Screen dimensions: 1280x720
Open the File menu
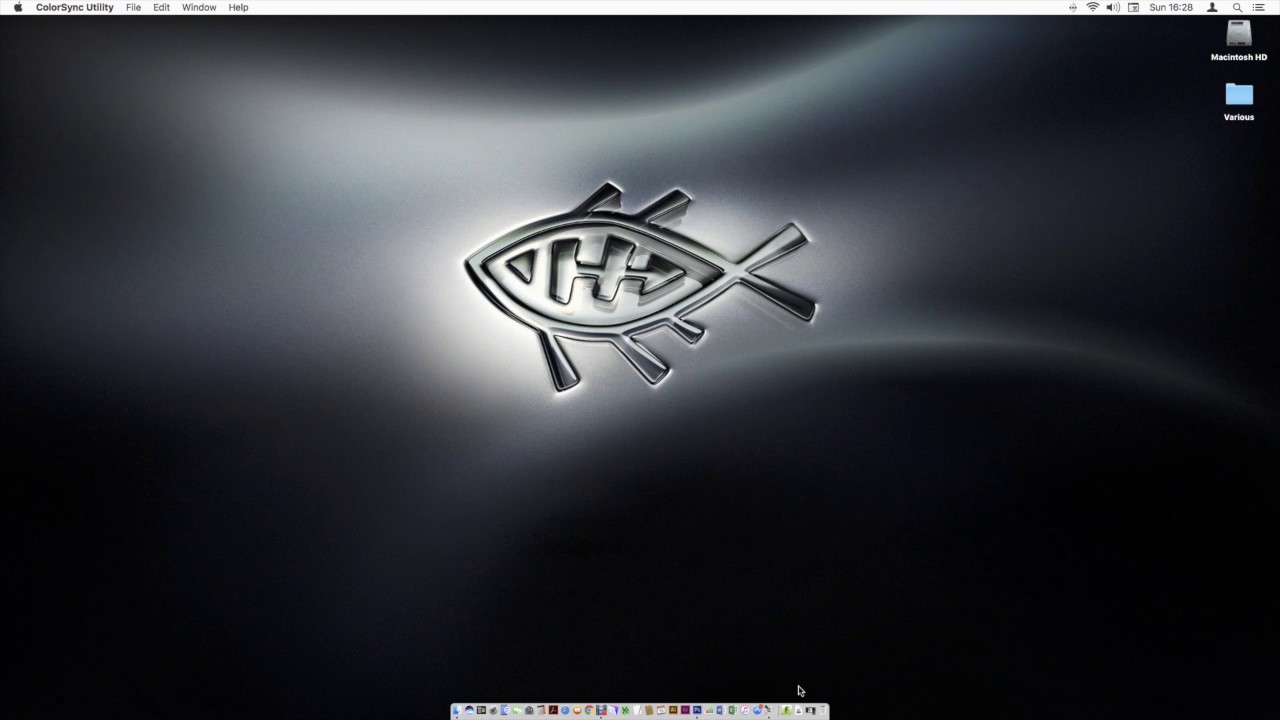(x=133, y=7)
